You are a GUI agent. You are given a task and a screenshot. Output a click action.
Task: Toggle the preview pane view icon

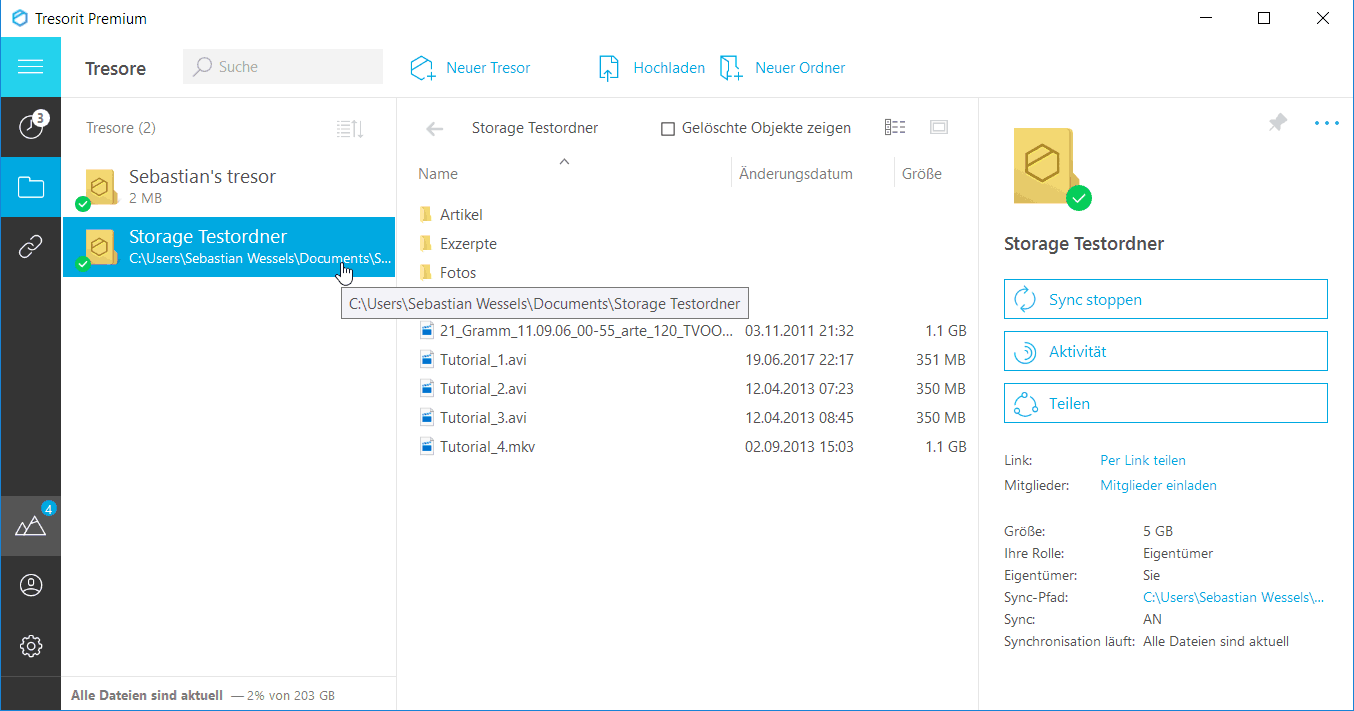tap(938, 127)
